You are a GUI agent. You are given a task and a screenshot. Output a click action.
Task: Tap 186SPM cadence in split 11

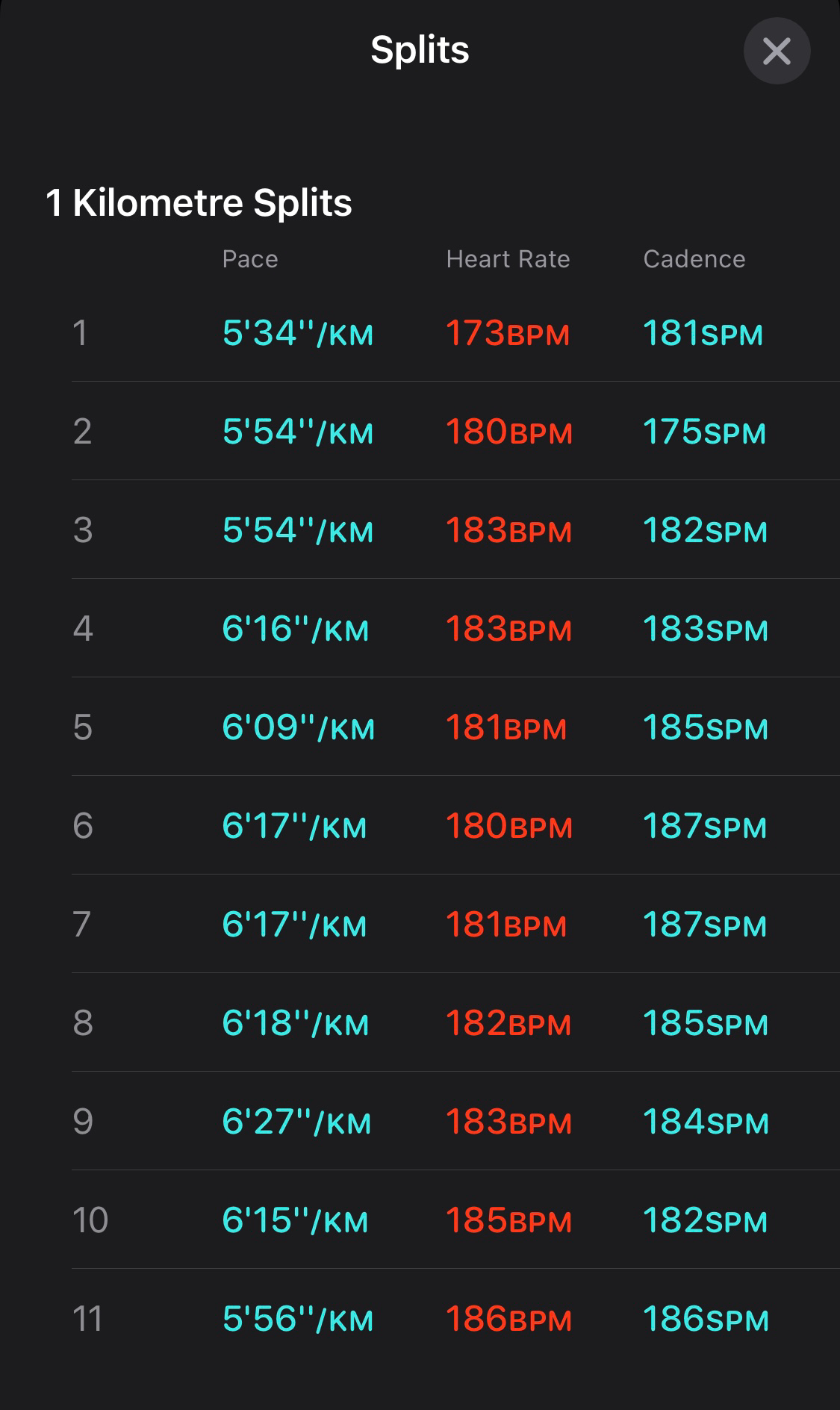point(706,1319)
